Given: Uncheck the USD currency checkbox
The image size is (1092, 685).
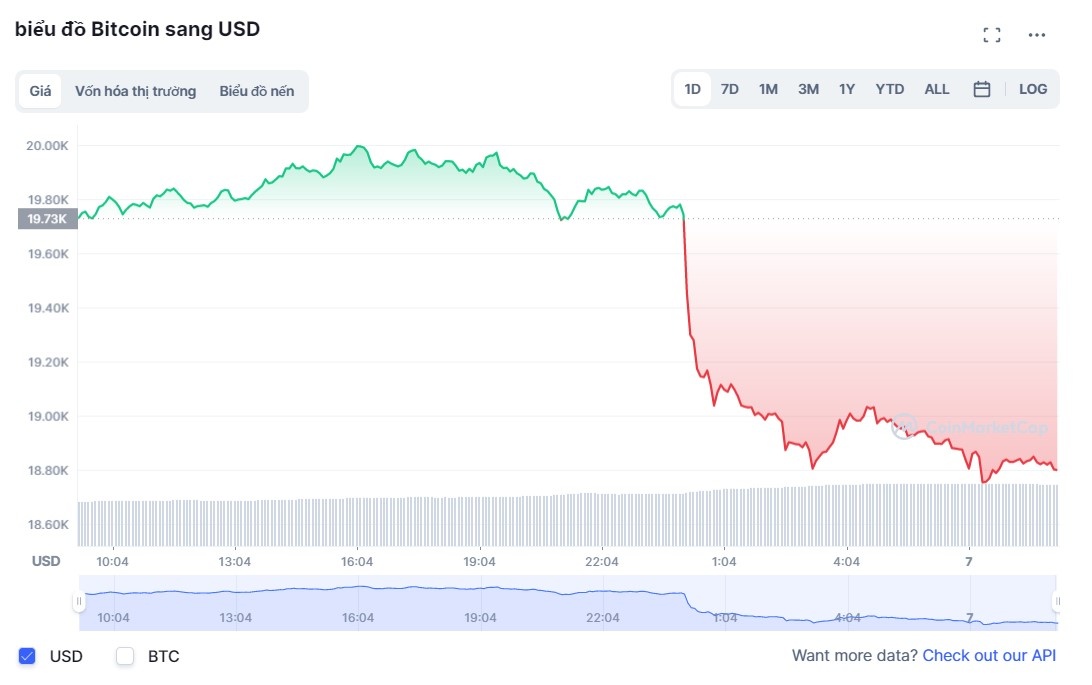Looking at the screenshot, I should tap(26, 656).
